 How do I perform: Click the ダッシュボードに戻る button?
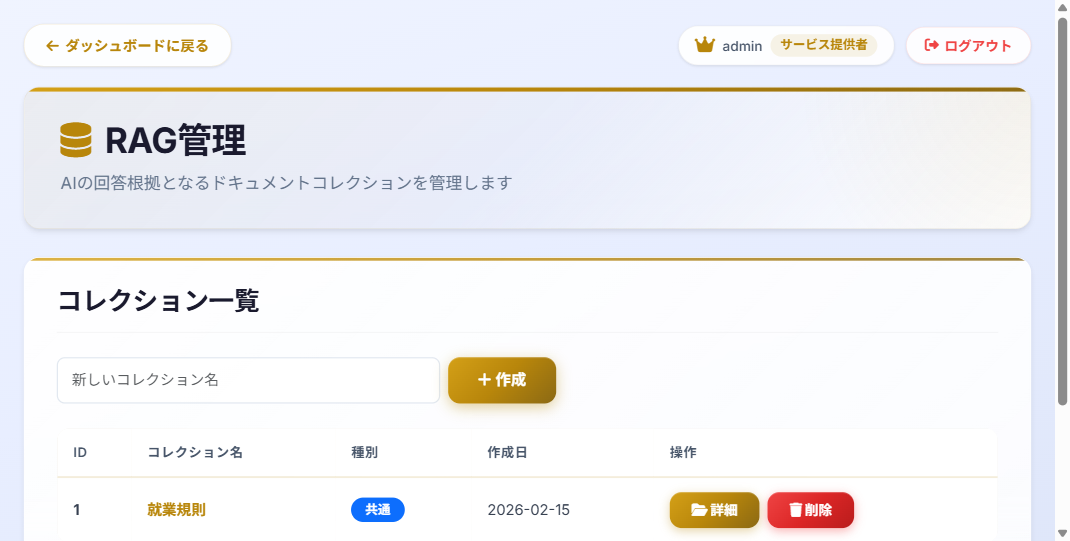click(x=127, y=46)
